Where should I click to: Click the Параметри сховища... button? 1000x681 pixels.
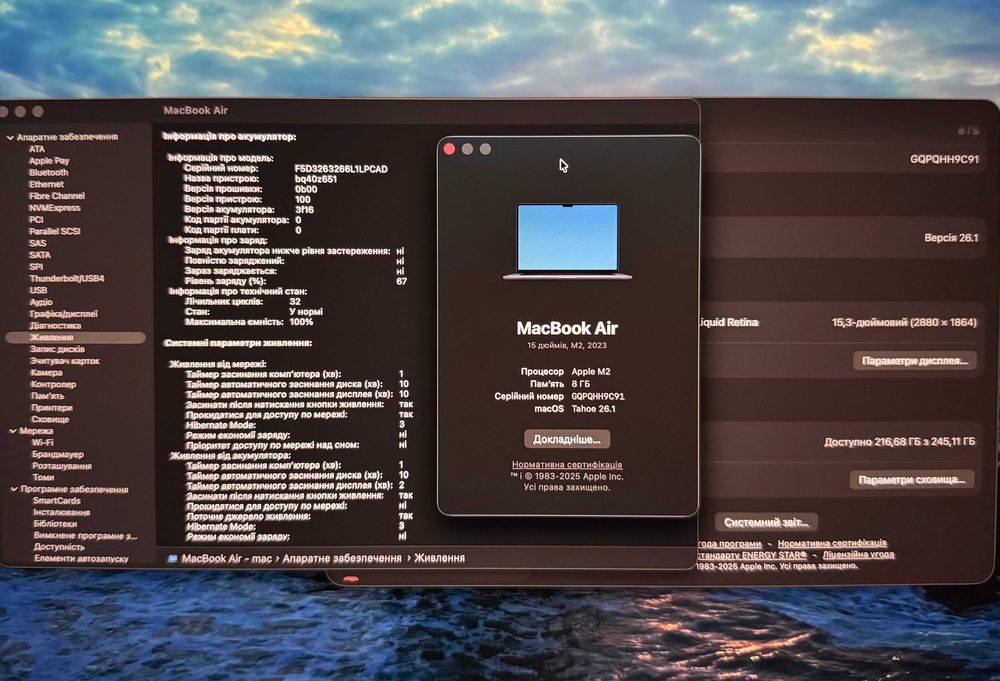pos(912,480)
